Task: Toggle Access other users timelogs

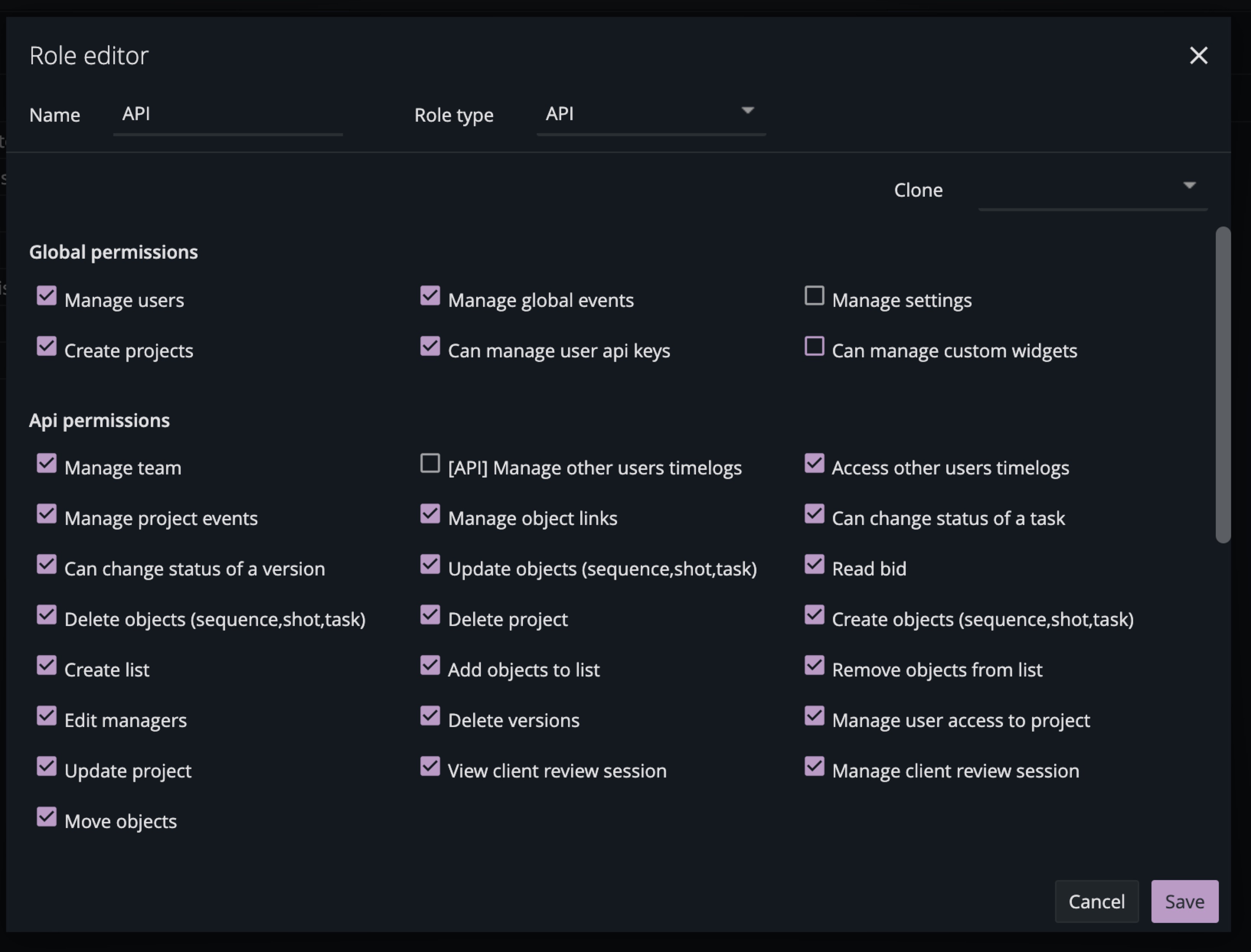Action: tap(815, 463)
